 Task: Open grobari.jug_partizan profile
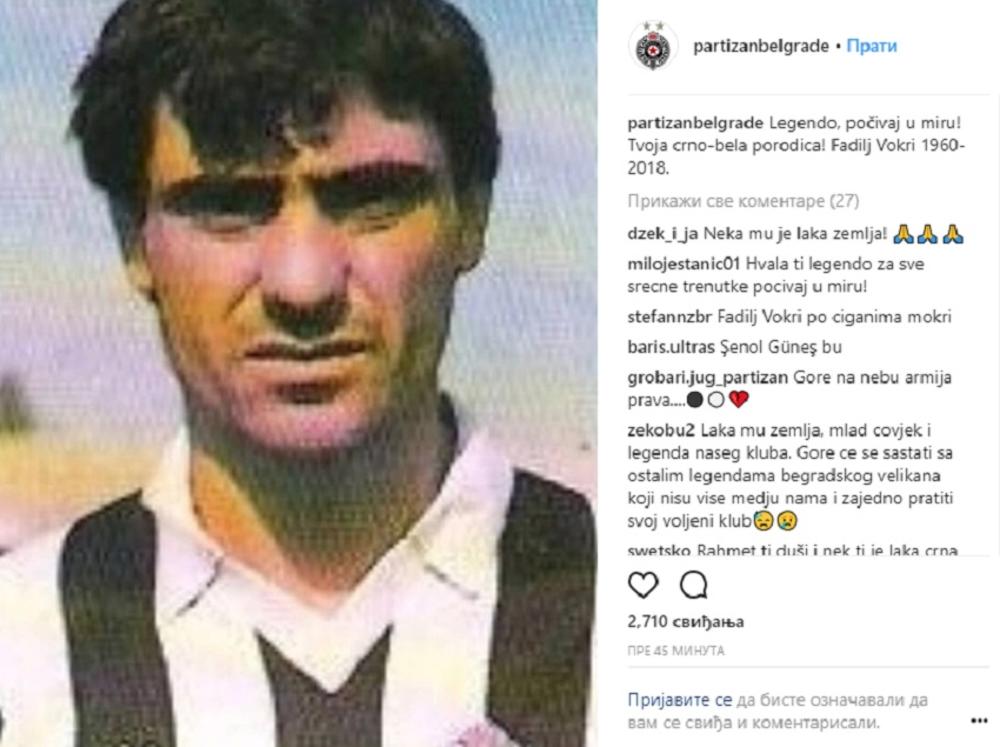pyautogui.click(x=707, y=378)
